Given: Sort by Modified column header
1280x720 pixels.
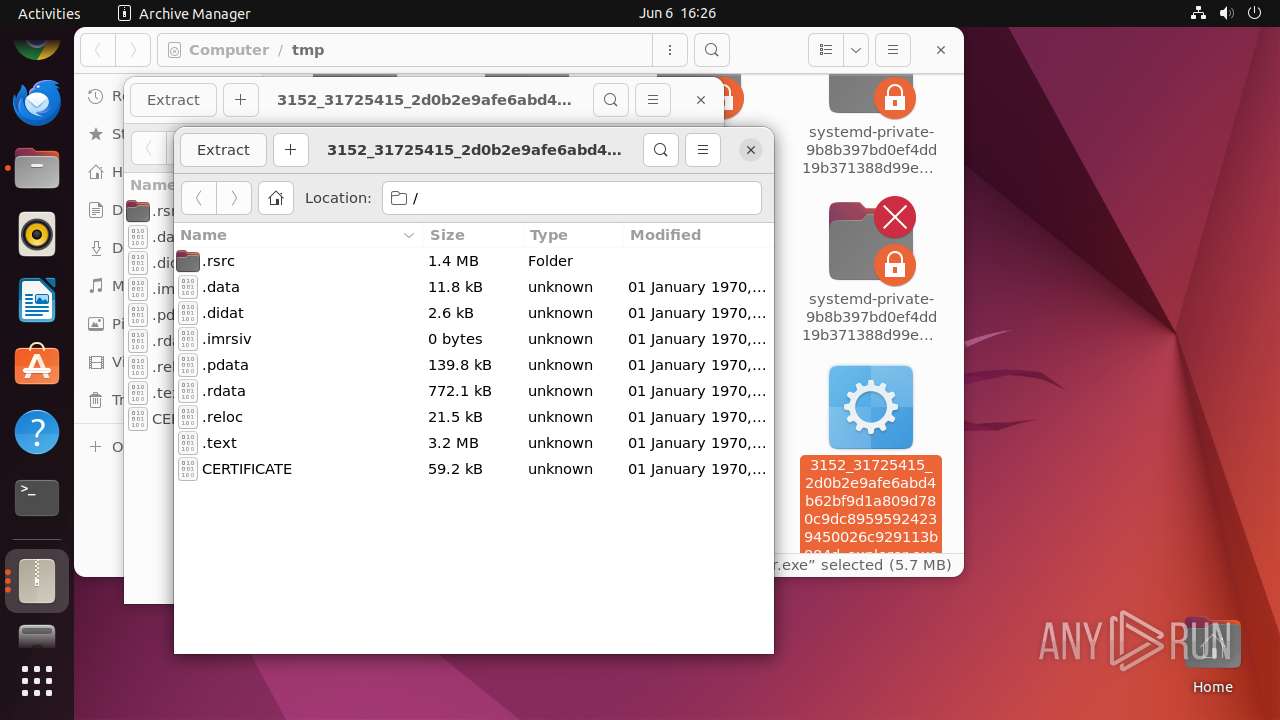Looking at the screenshot, I should [697, 235].
